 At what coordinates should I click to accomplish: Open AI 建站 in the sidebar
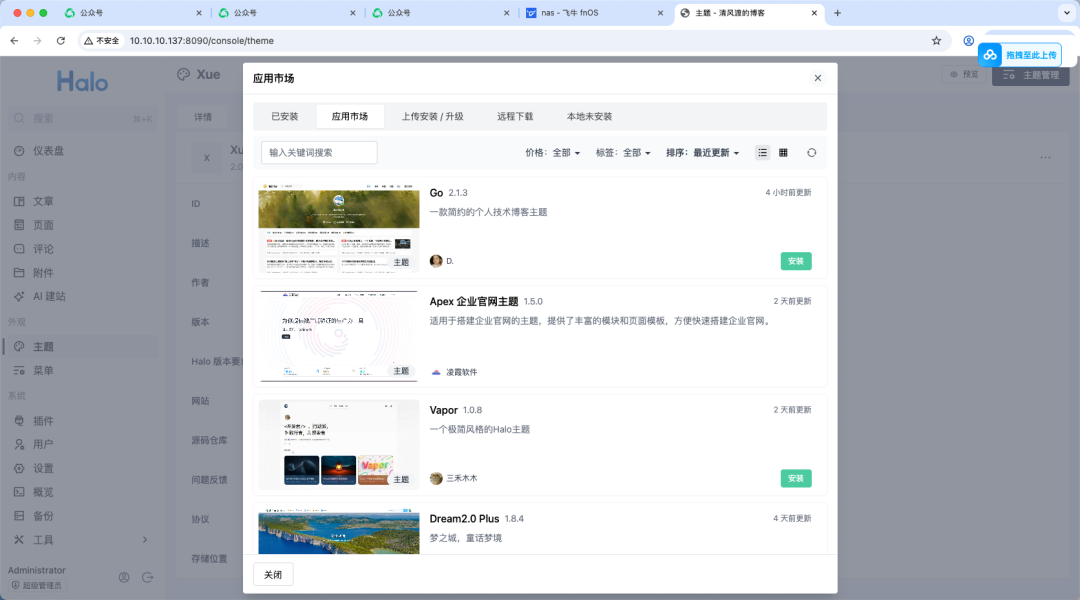click(x=81, y=296)
